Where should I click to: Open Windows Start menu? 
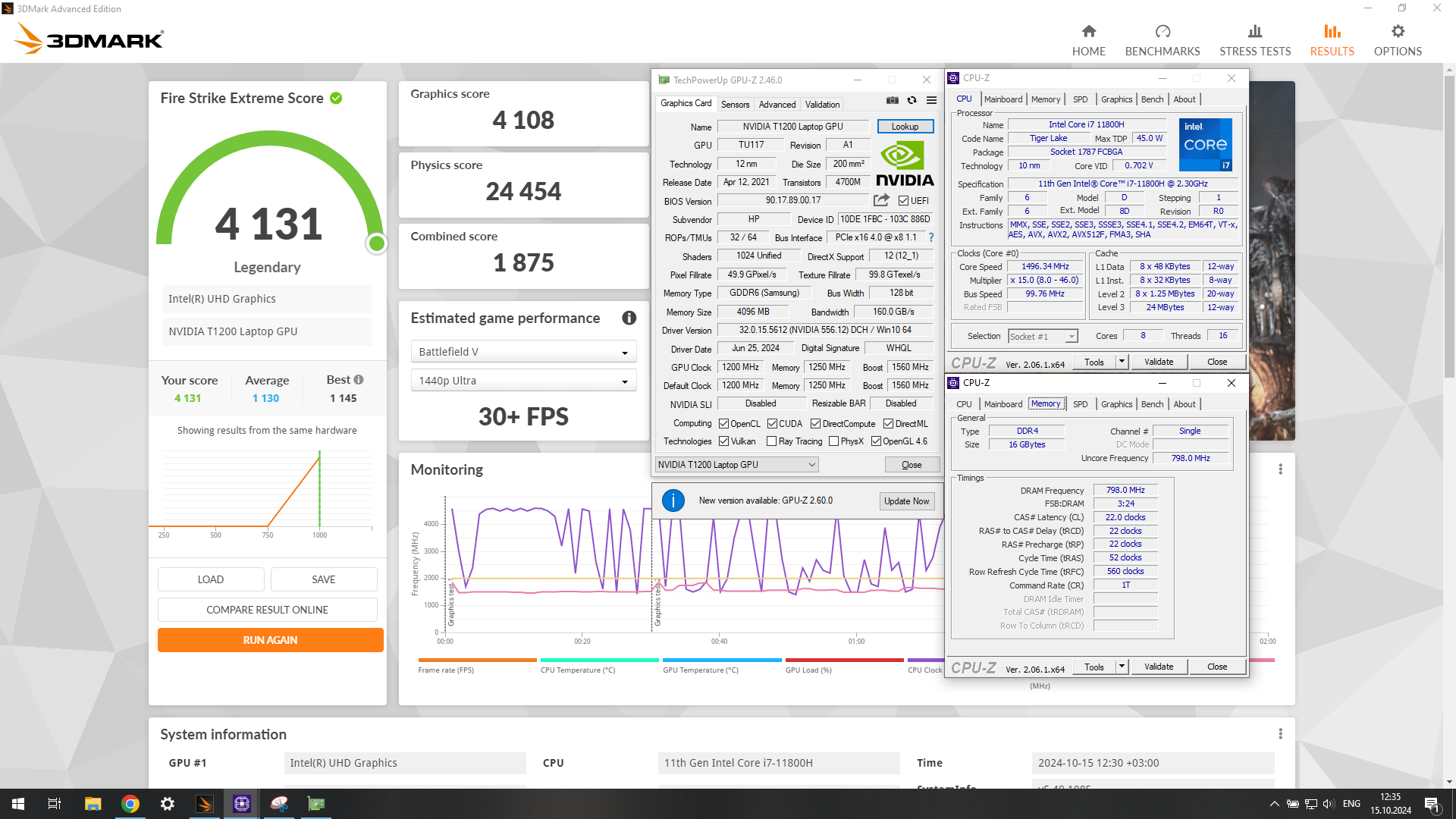coord(18,804)
